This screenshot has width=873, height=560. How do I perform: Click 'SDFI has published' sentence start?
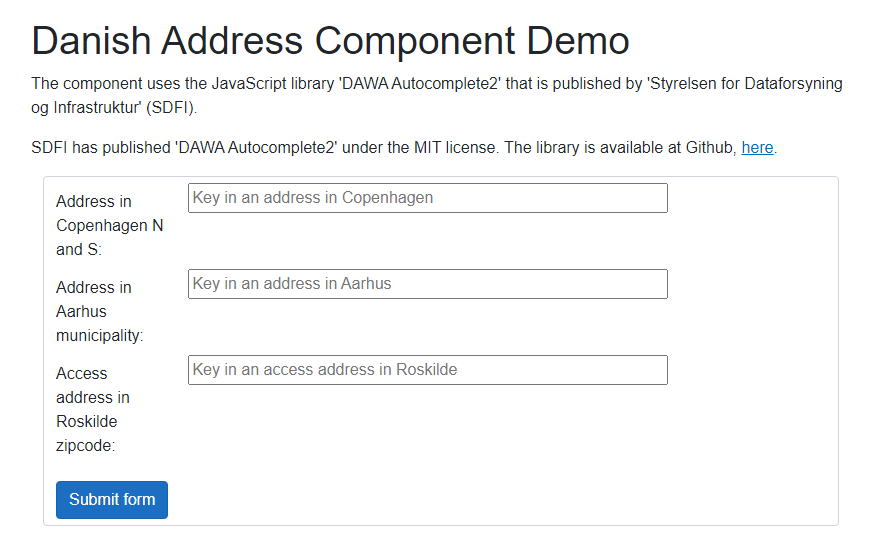101,148
